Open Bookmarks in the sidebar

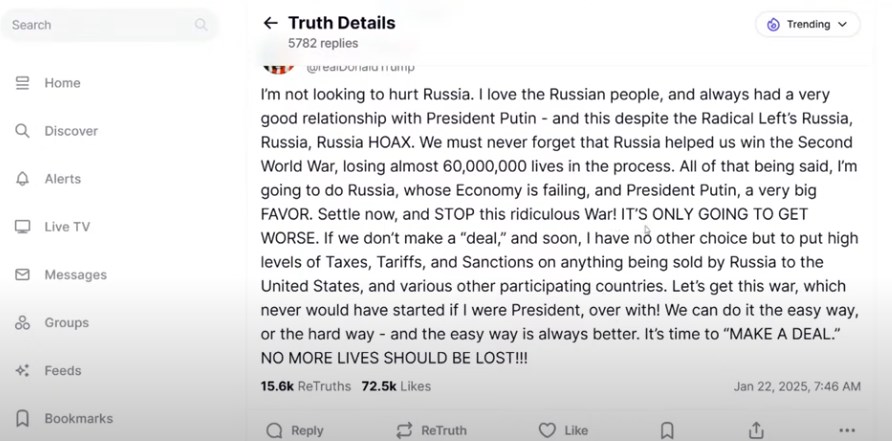(x=78, y=418)
